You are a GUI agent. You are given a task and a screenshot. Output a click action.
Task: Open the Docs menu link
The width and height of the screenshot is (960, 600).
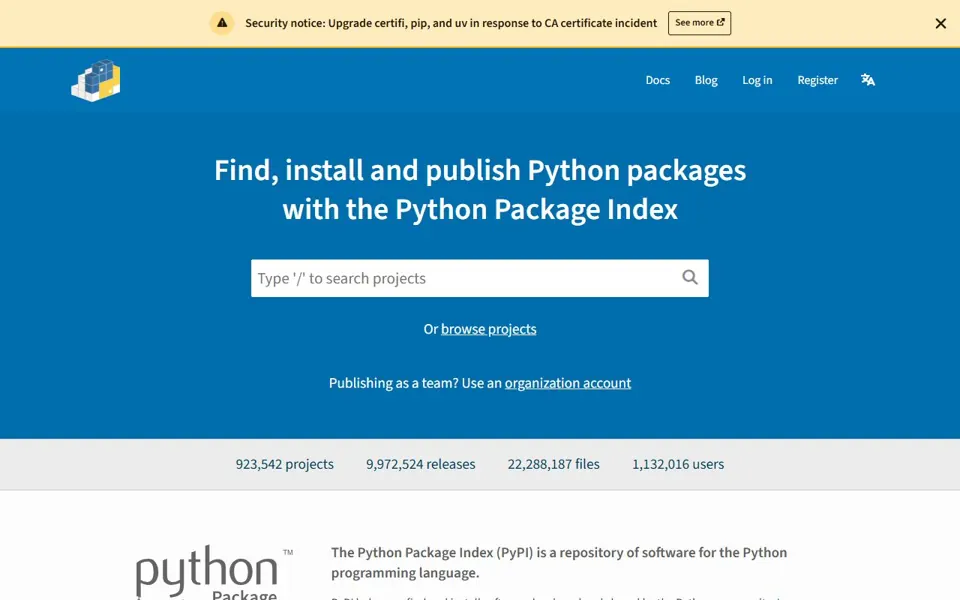pos(658,80)
